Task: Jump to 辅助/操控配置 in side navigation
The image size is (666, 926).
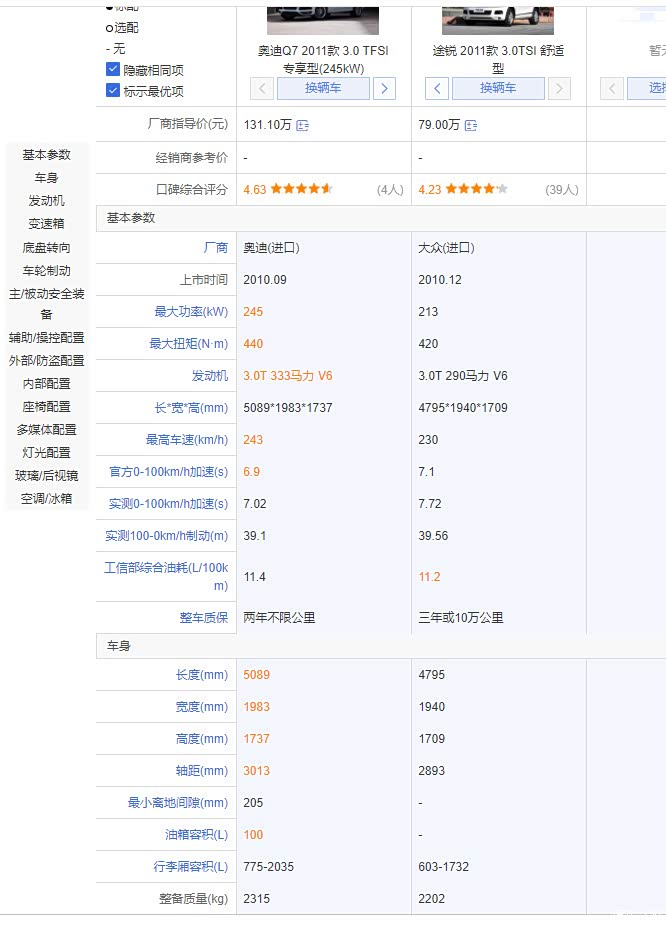Action: [x=47, y=338]
